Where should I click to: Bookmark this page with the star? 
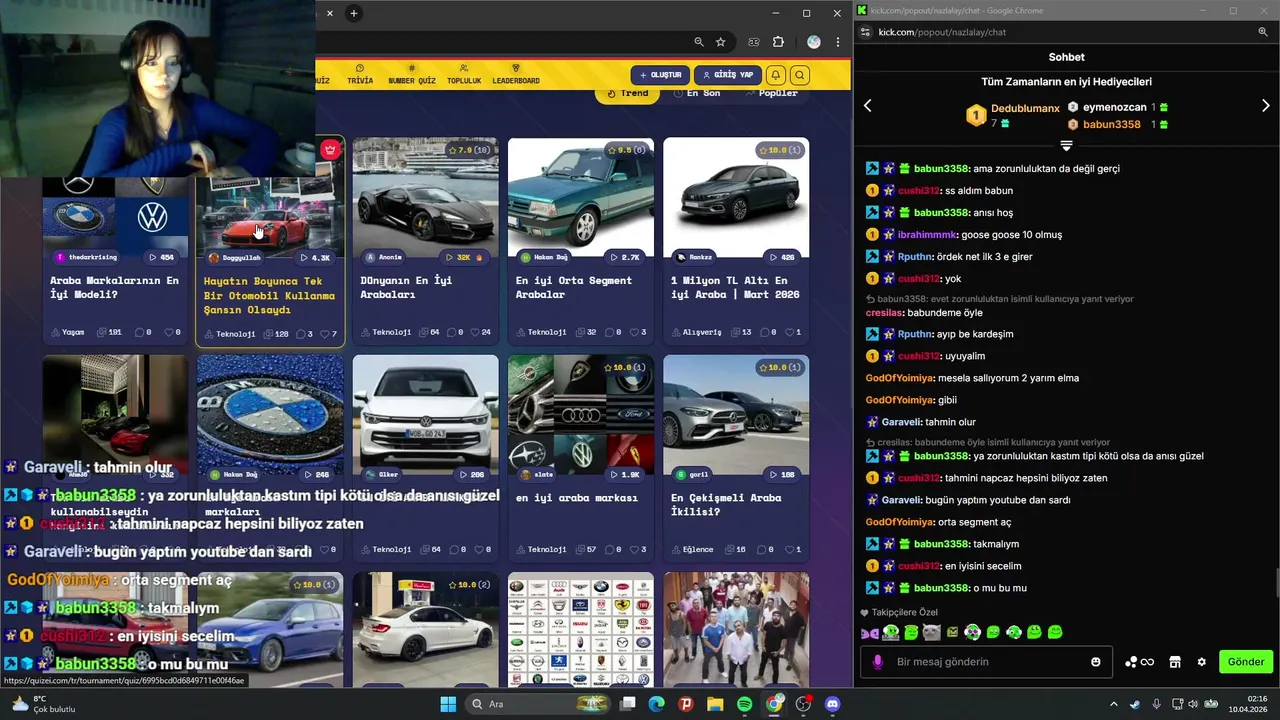[x=720, y=42]
